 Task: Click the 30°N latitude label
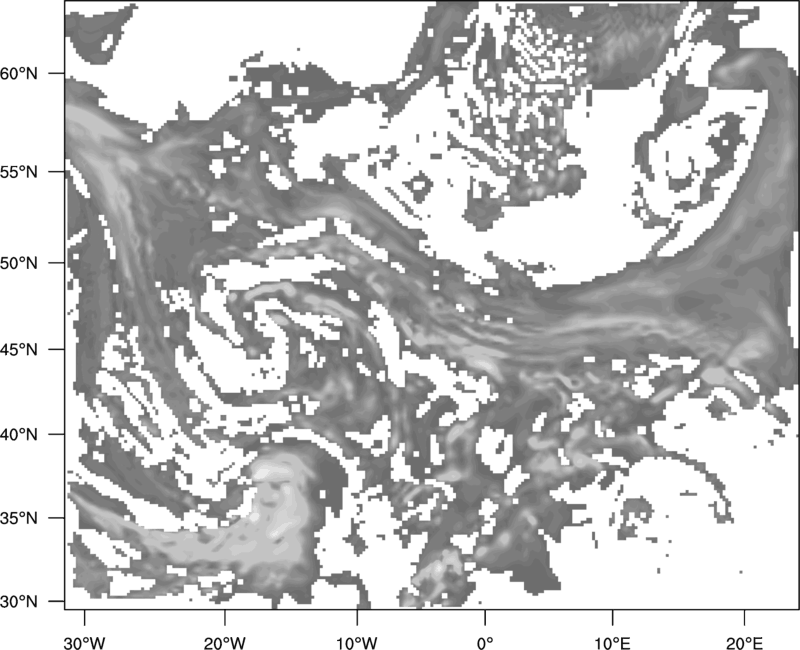(19, 602)
